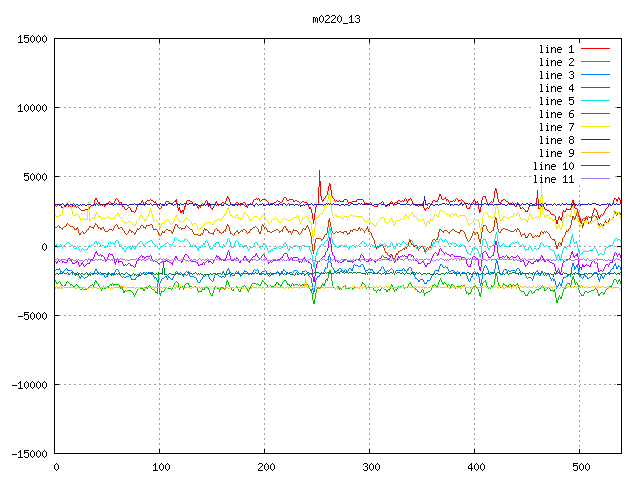Select the "line 8" legend label
640x480 pixels.
[x=556, y=140]
